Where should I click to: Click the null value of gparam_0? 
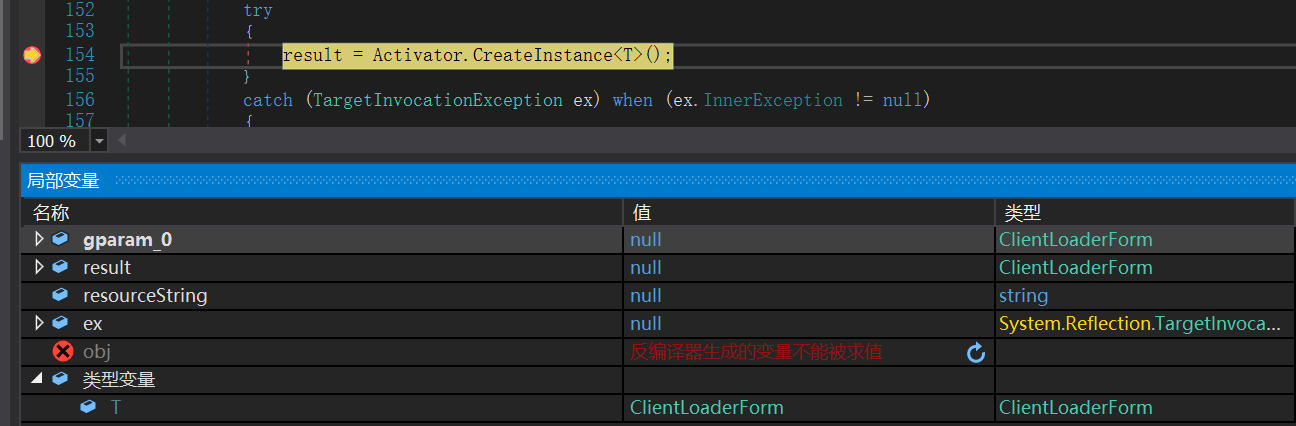coord(646,240)
